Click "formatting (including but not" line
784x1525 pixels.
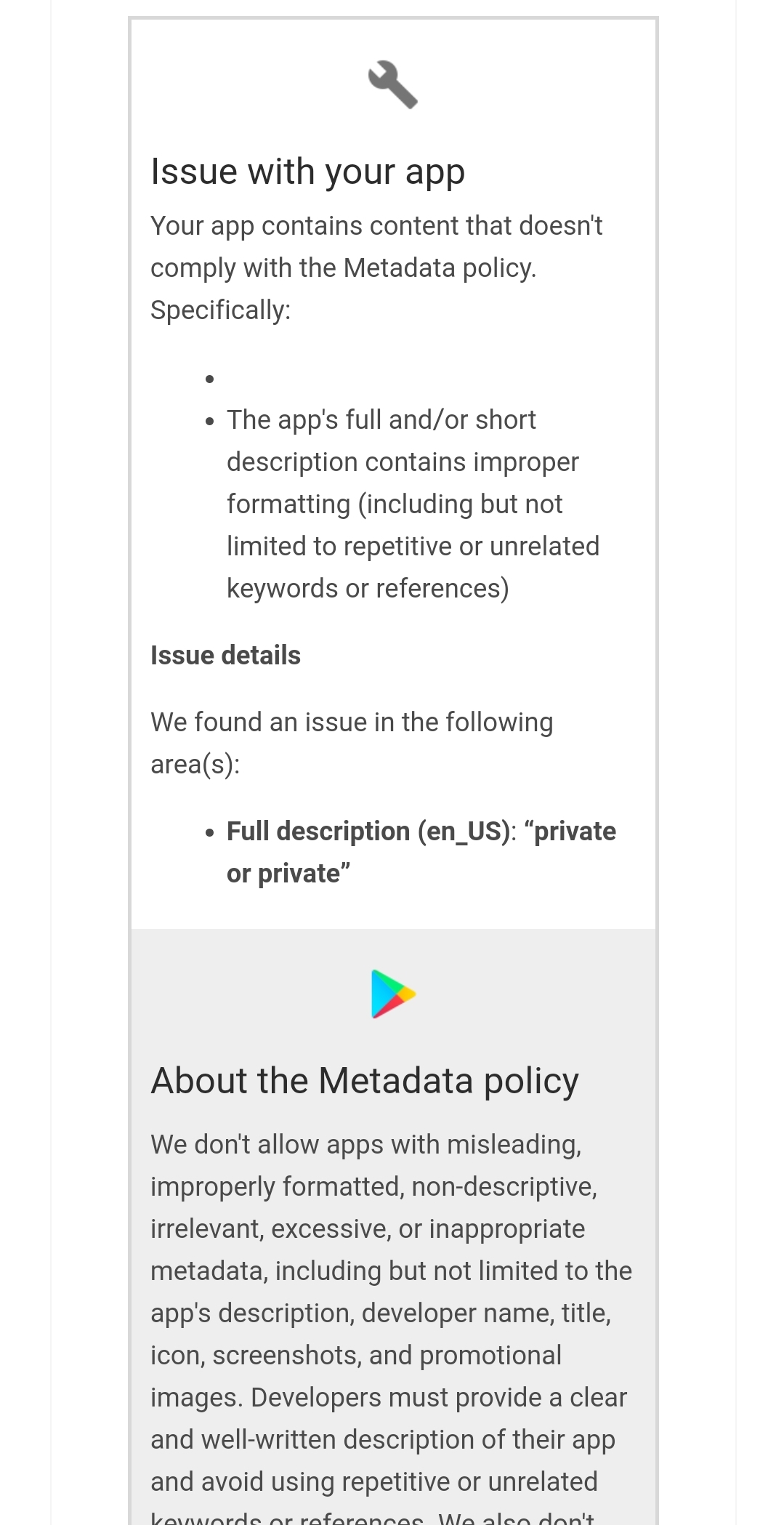[395, 504]
